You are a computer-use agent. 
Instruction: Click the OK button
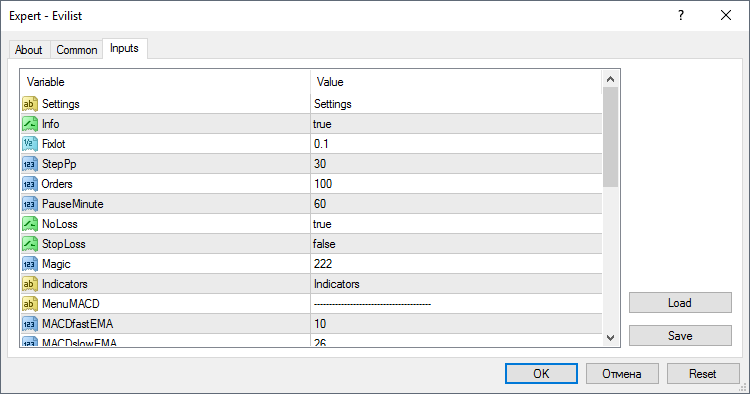[541, 373]
